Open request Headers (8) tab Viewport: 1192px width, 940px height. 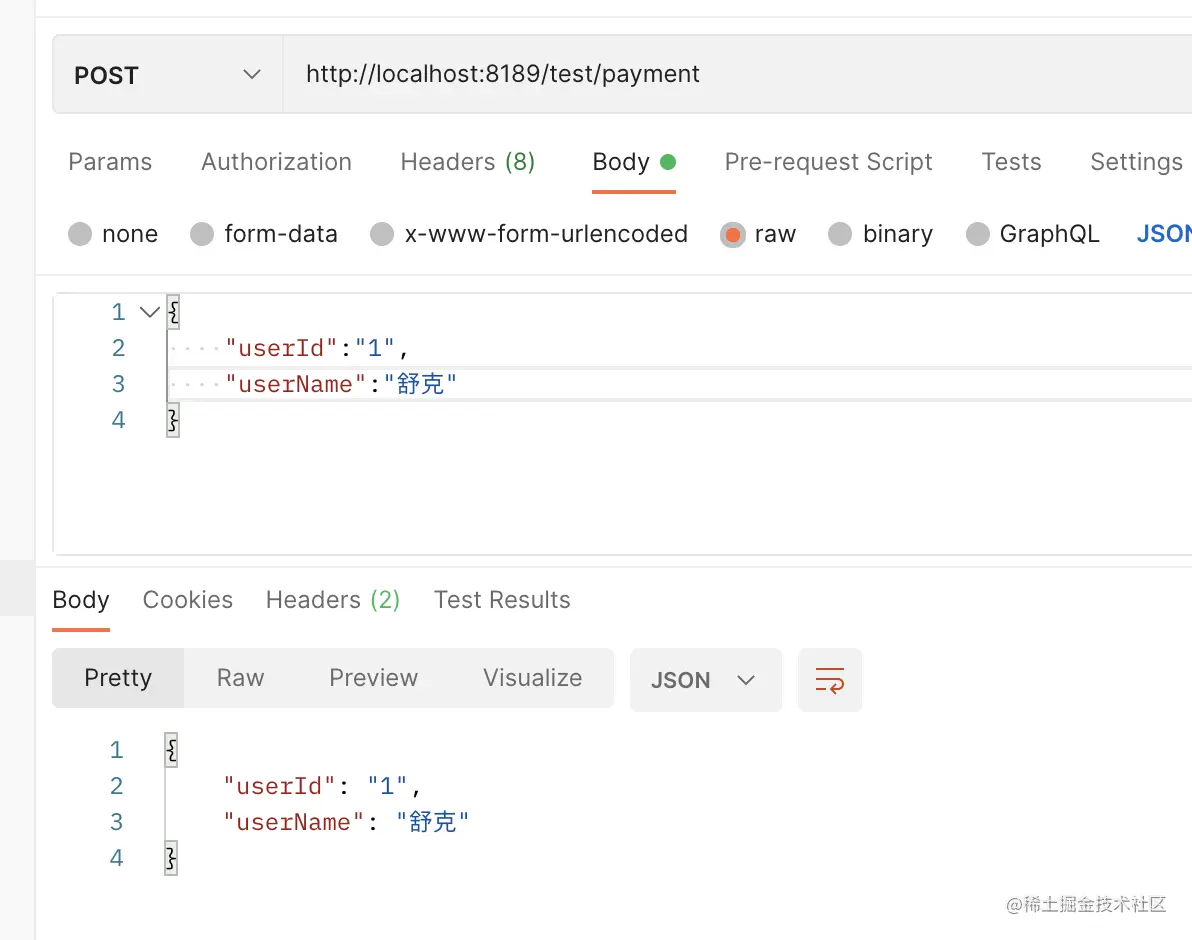468,162
